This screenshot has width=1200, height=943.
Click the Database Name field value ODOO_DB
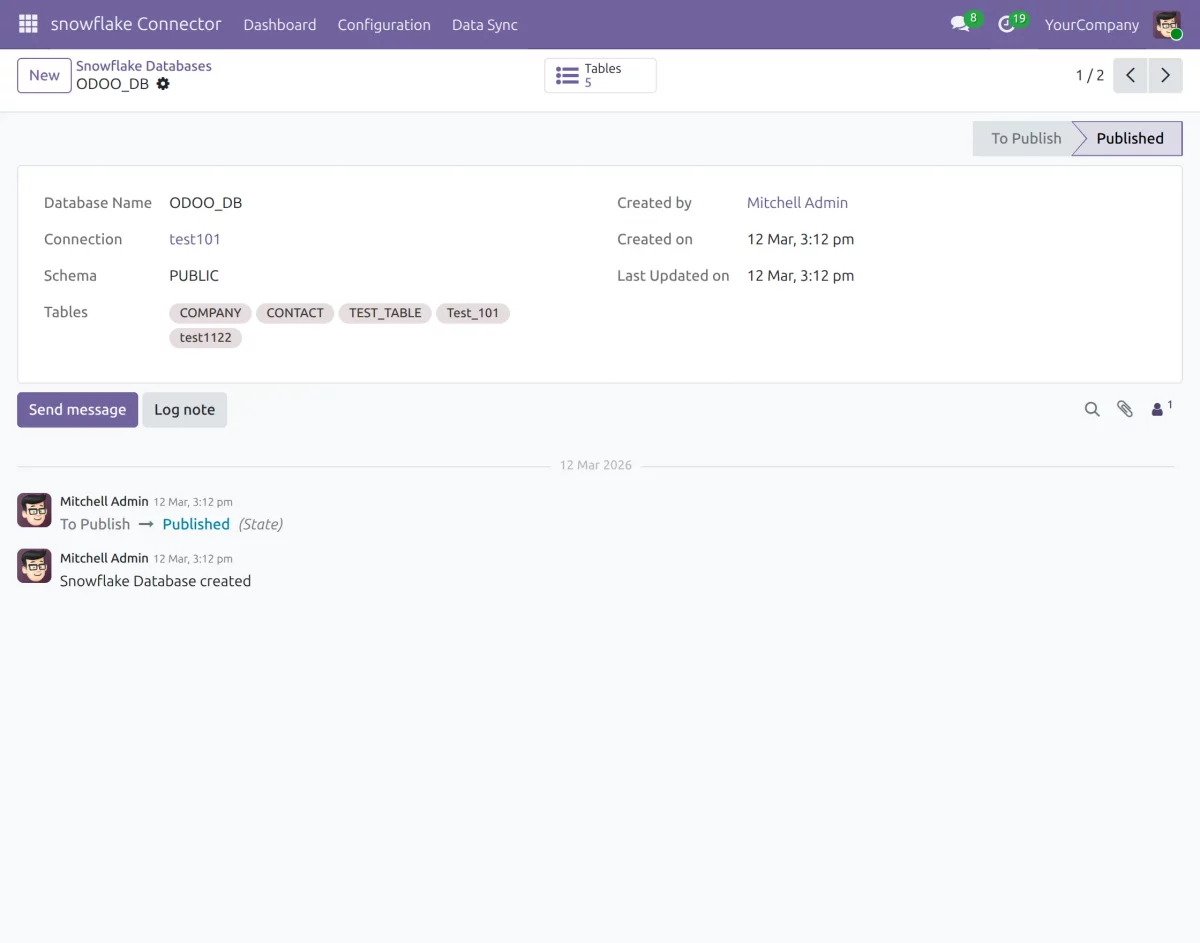coord(206,202)
